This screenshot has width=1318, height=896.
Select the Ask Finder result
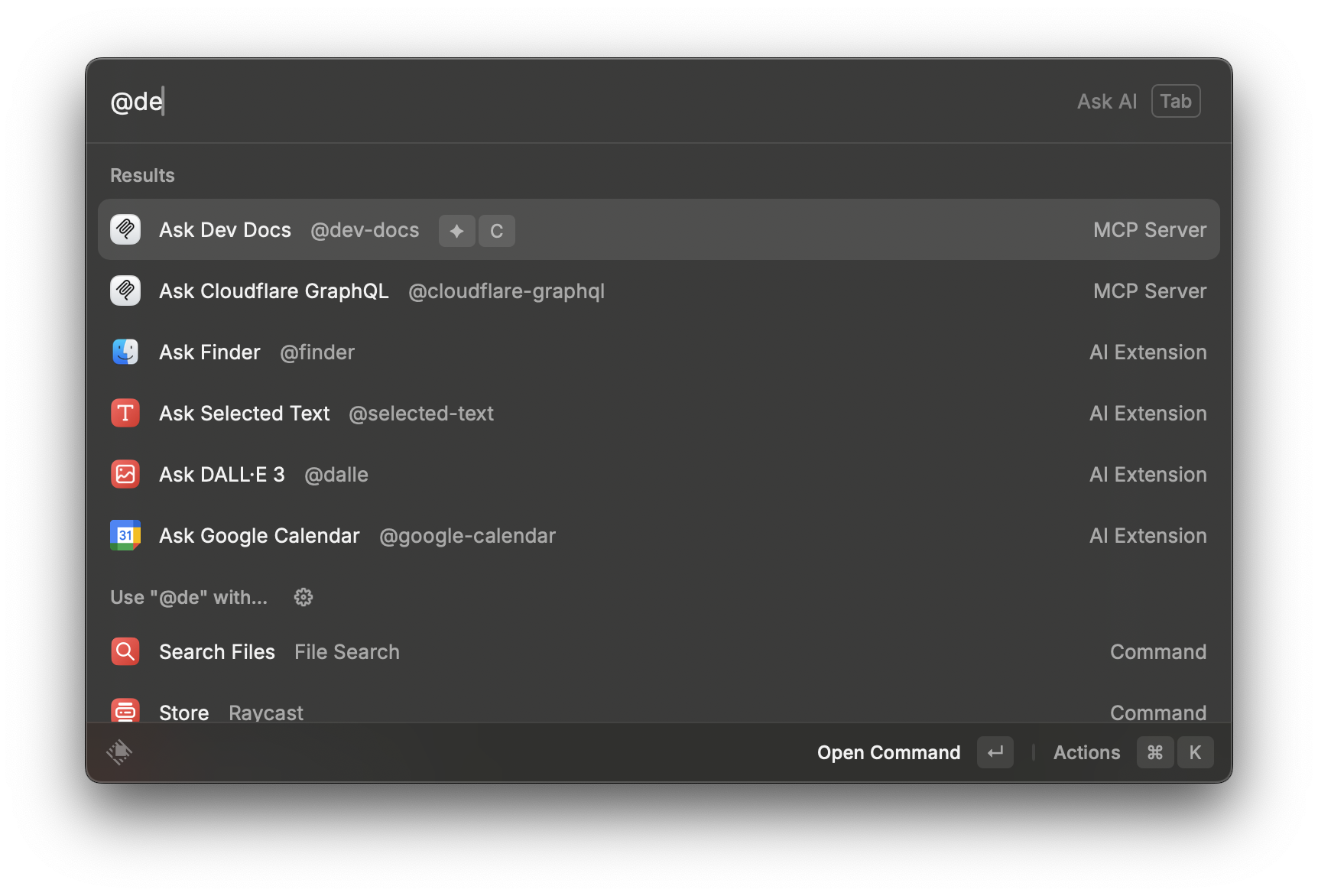click(659, 352)
